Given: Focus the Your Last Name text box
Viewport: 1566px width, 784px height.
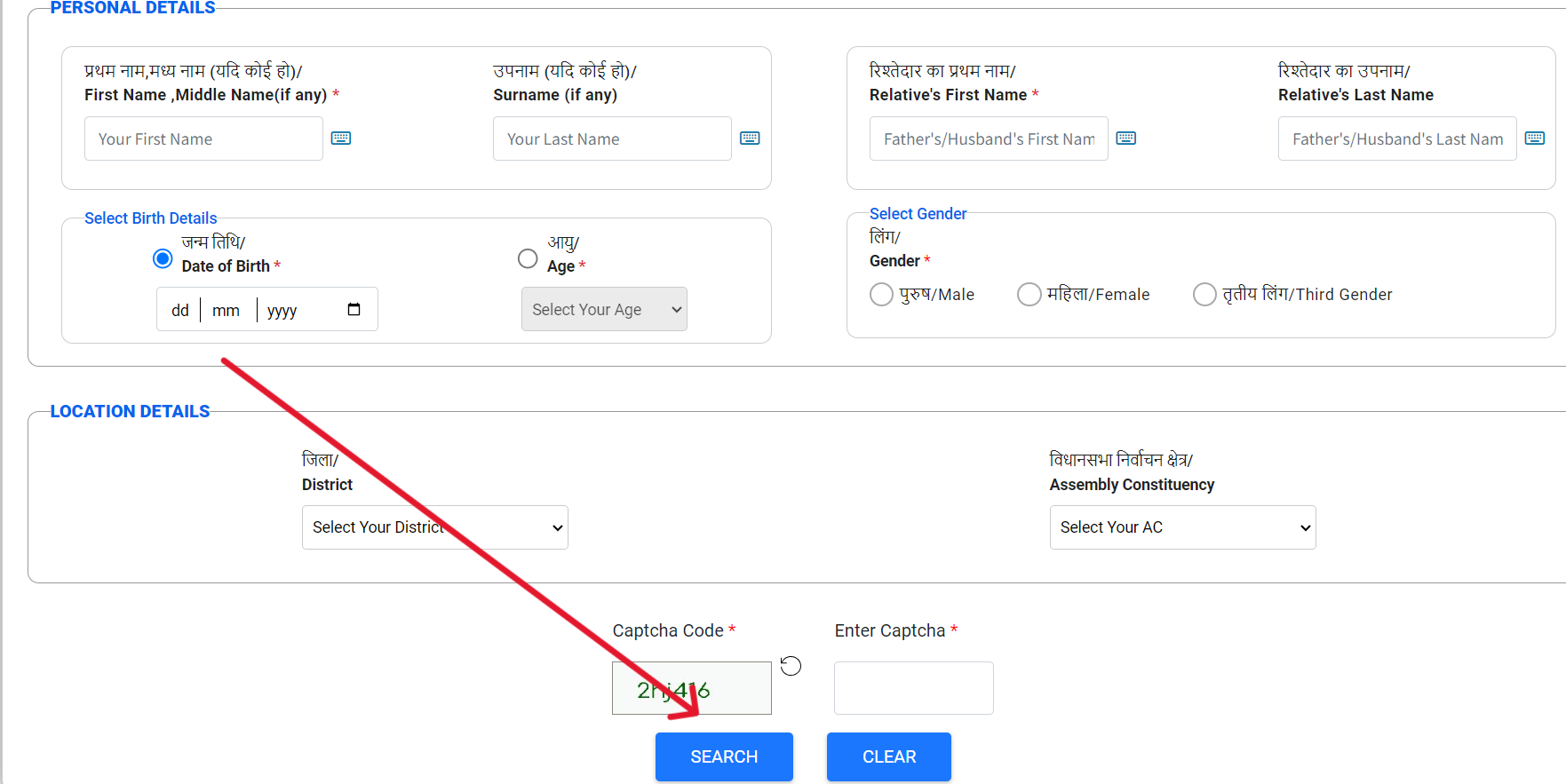Looking at the screenshot, I should [612, 139].
